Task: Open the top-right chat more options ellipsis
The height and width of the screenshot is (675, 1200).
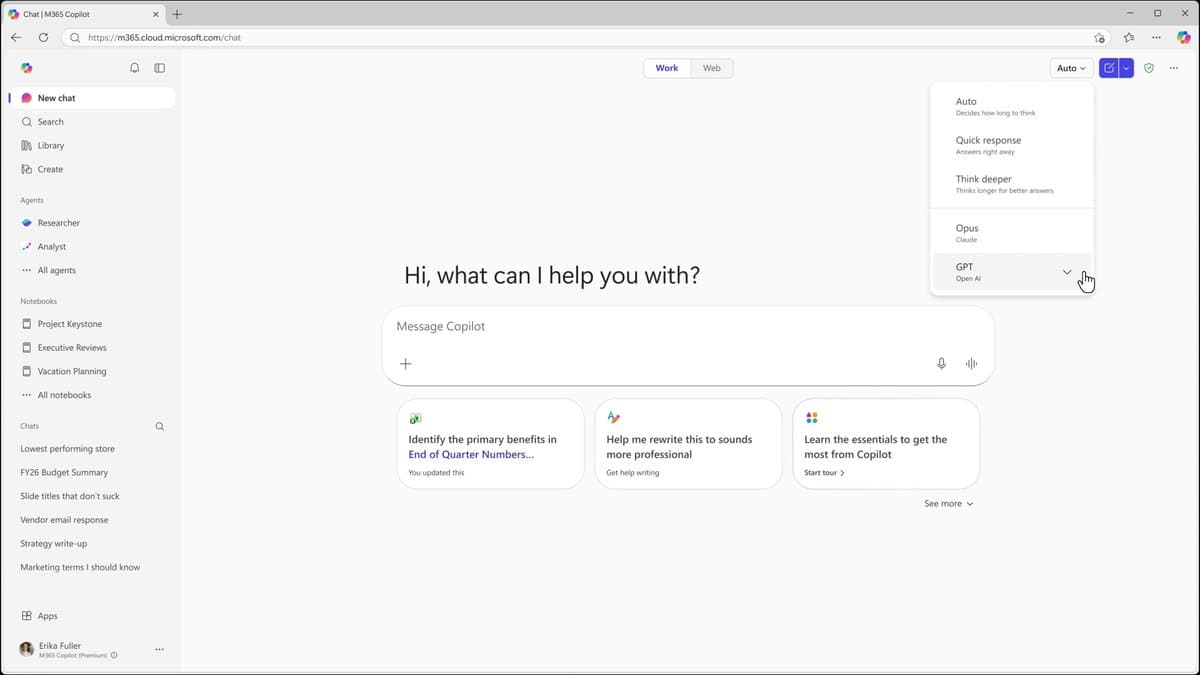Action: click(x=1173, y=68)
